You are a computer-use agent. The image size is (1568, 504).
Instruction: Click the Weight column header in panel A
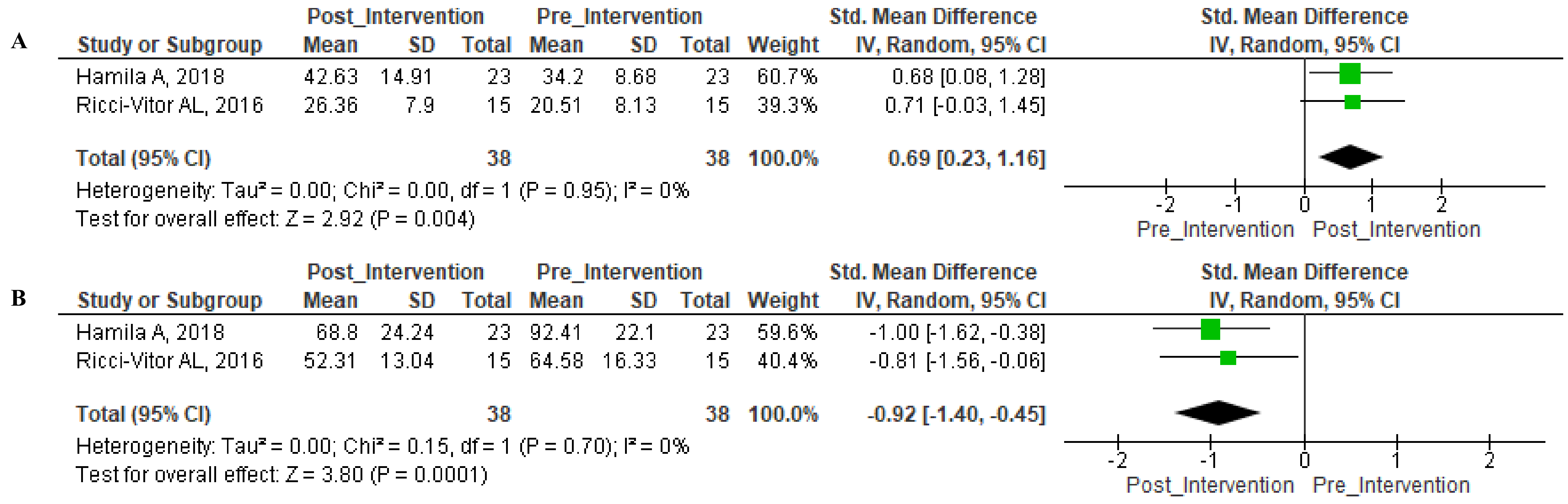click(x=783, y=44)
